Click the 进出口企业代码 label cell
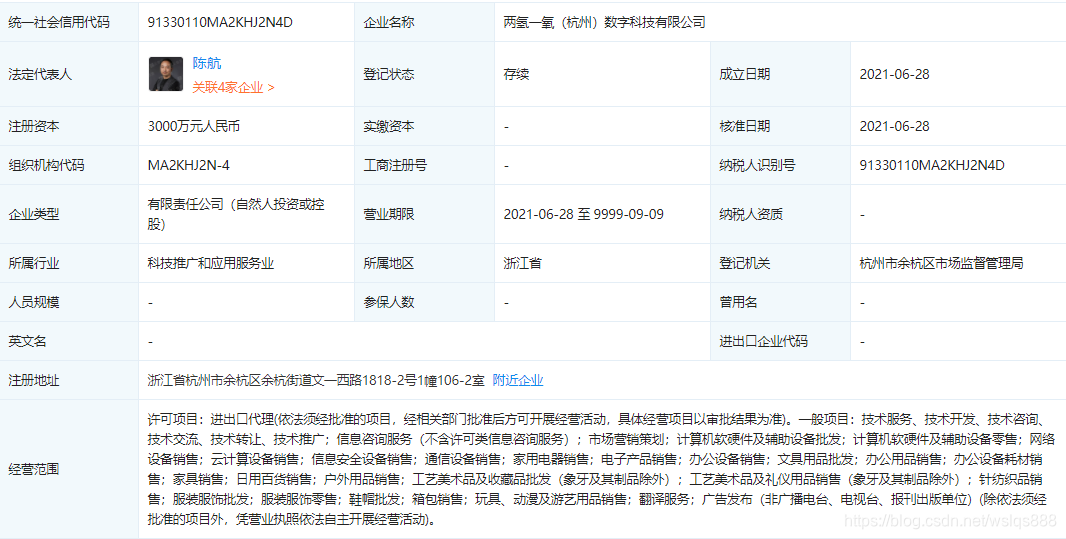 coord(780,341)
